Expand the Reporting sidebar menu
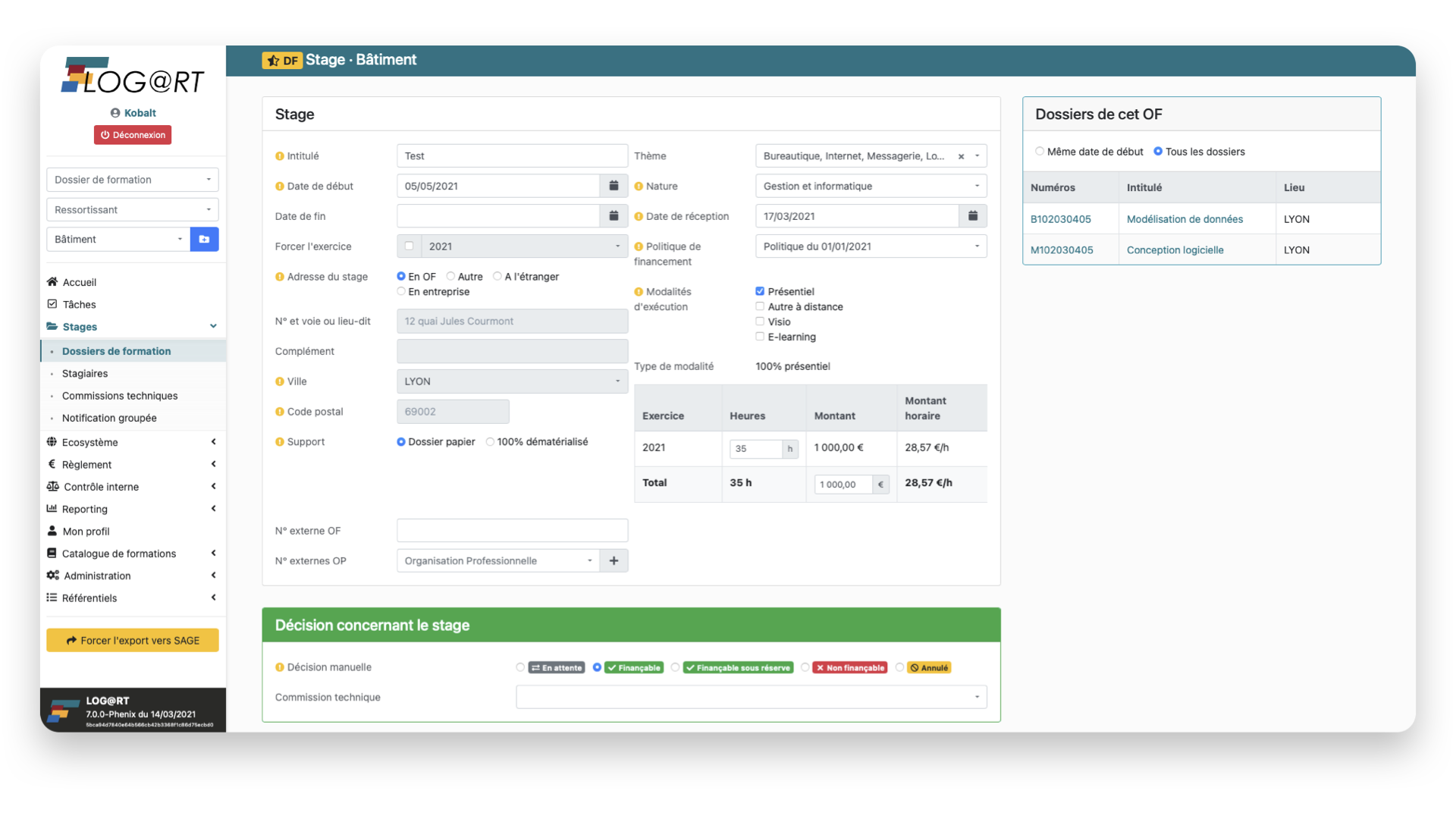Screen dimensions: 1456x819 tap(85, 509)
